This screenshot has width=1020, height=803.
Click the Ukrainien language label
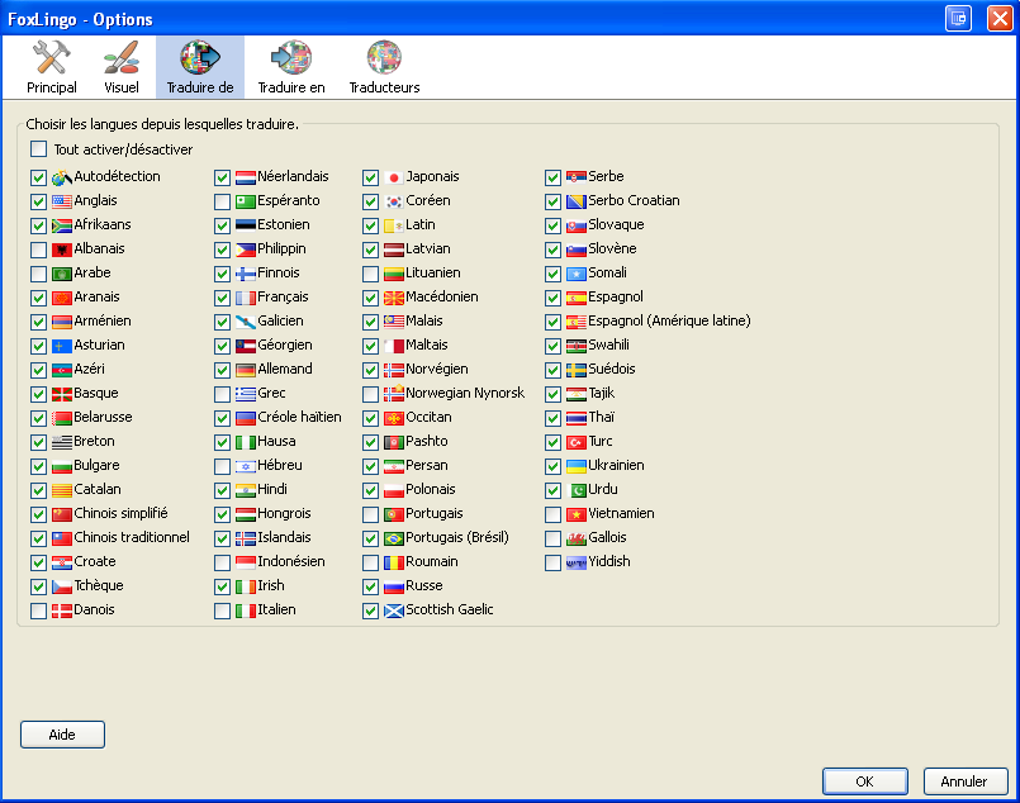click(x=616, y=465)
